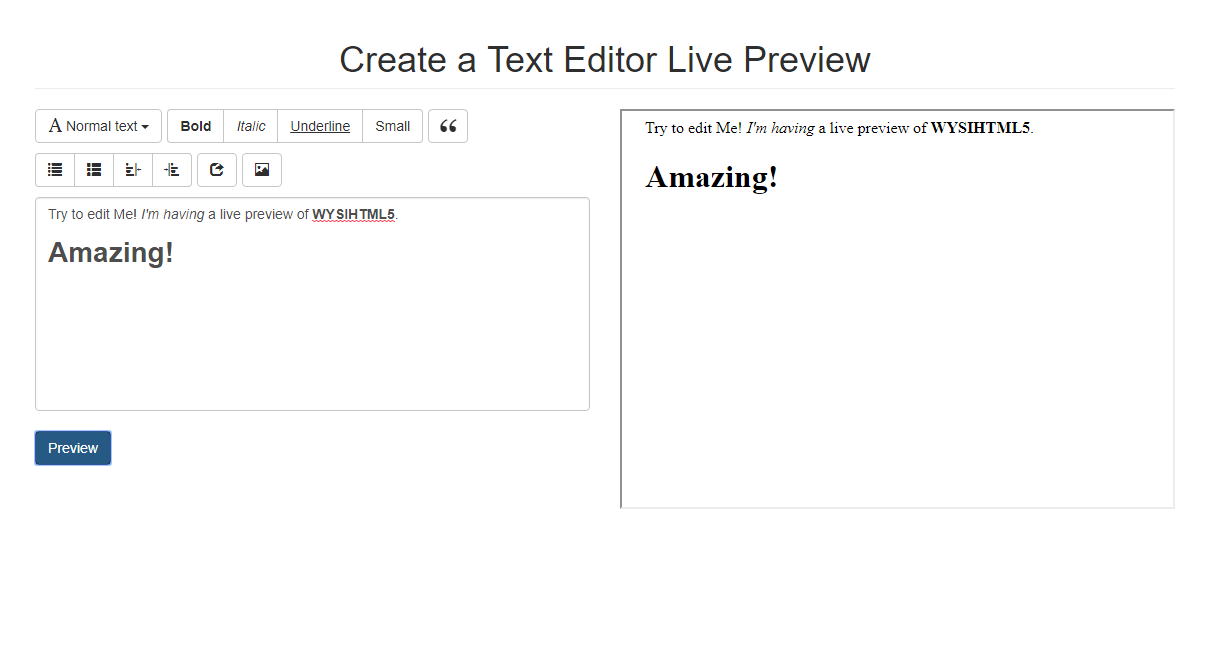Insert an unordered bullet list
The width and height of the screenshot is (1212, 662).
(55, 170)
